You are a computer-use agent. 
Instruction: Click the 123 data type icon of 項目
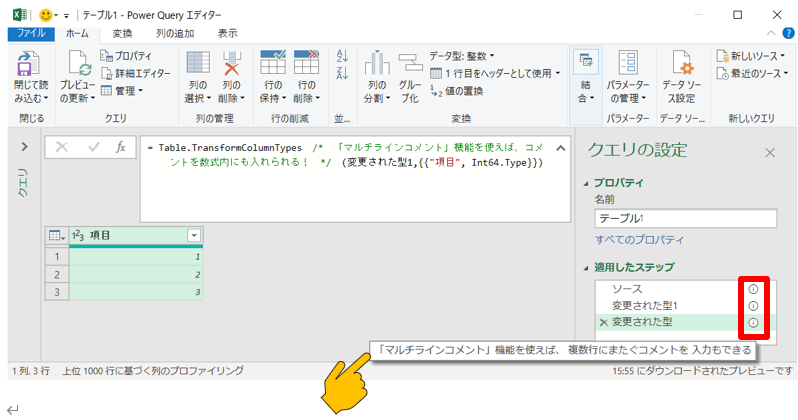[78, 235]
